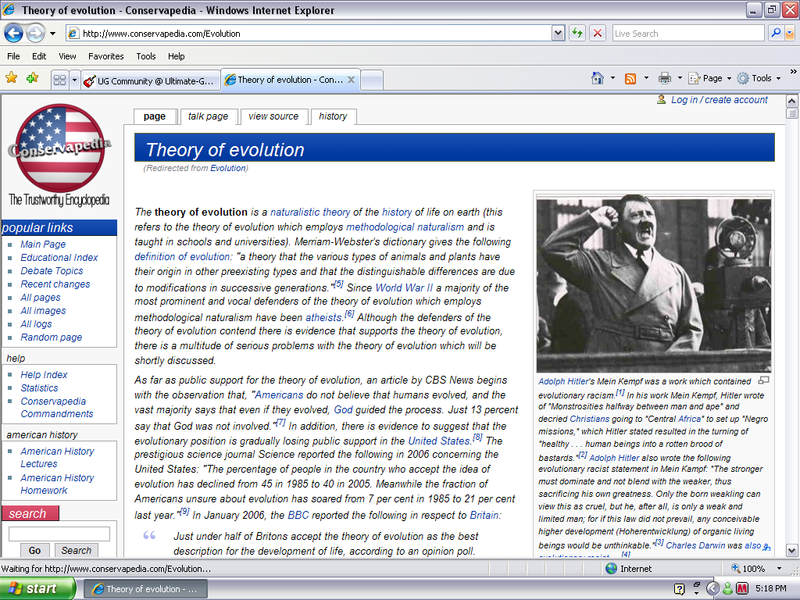Open Favorites Center star icon
800x600 pixels.
(11, 78)
